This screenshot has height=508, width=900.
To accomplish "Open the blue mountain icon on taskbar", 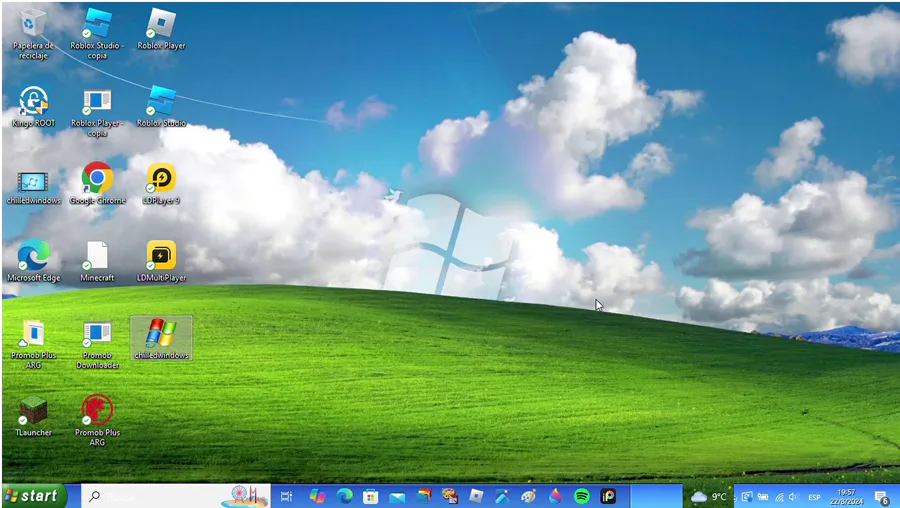I will [x=502, y=497].
